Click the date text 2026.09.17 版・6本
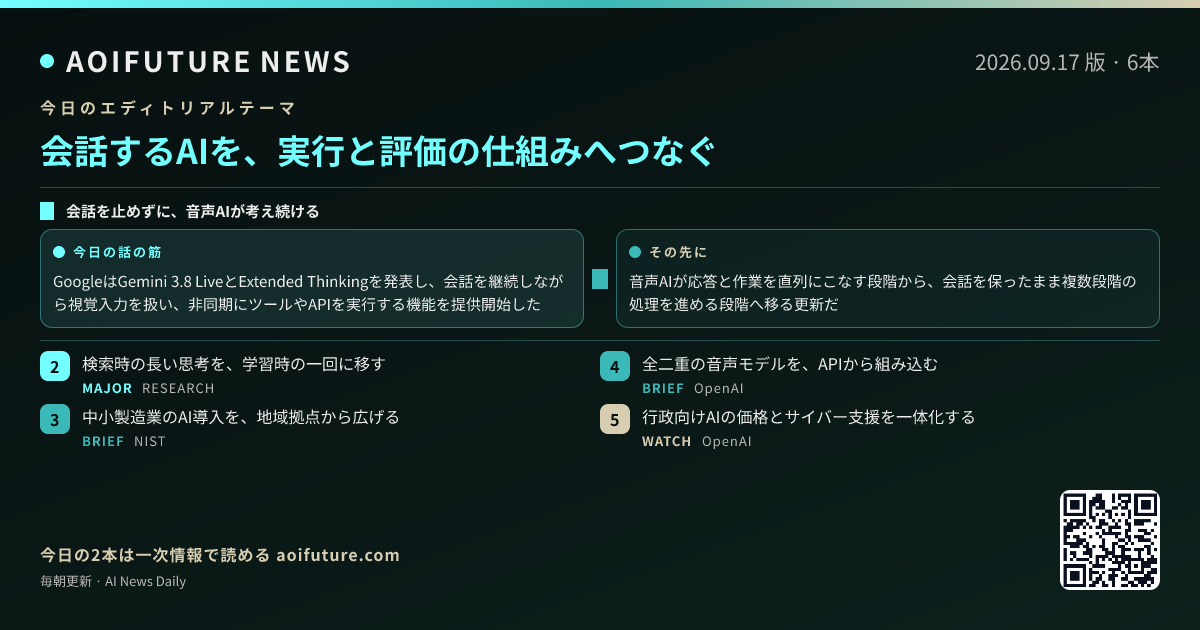 1067,62
